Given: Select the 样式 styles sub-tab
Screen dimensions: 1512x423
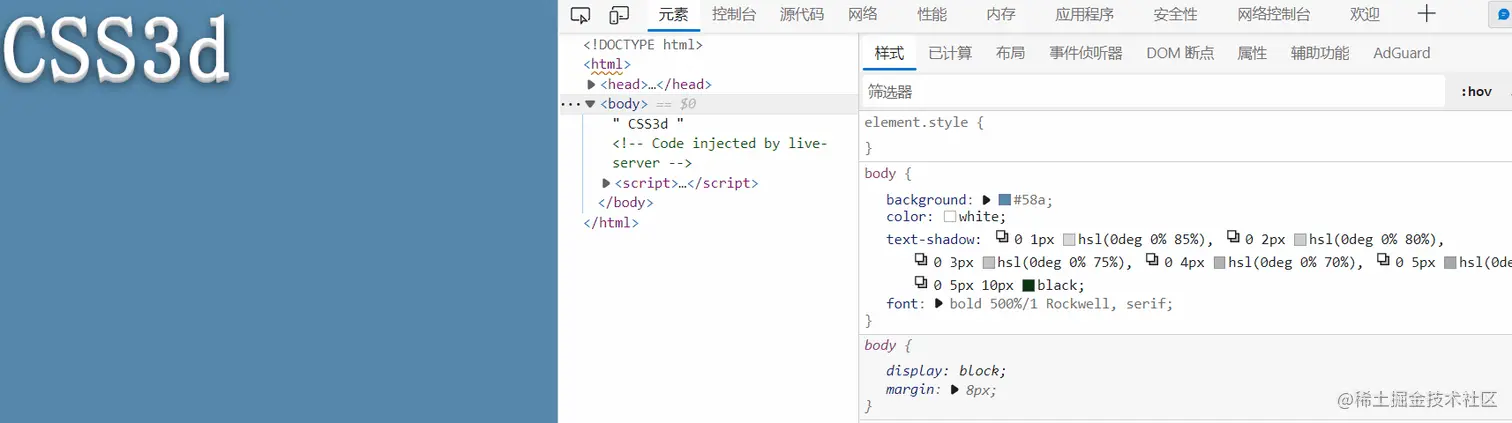Looking at the screenshot, I should [x=889, y=53].
